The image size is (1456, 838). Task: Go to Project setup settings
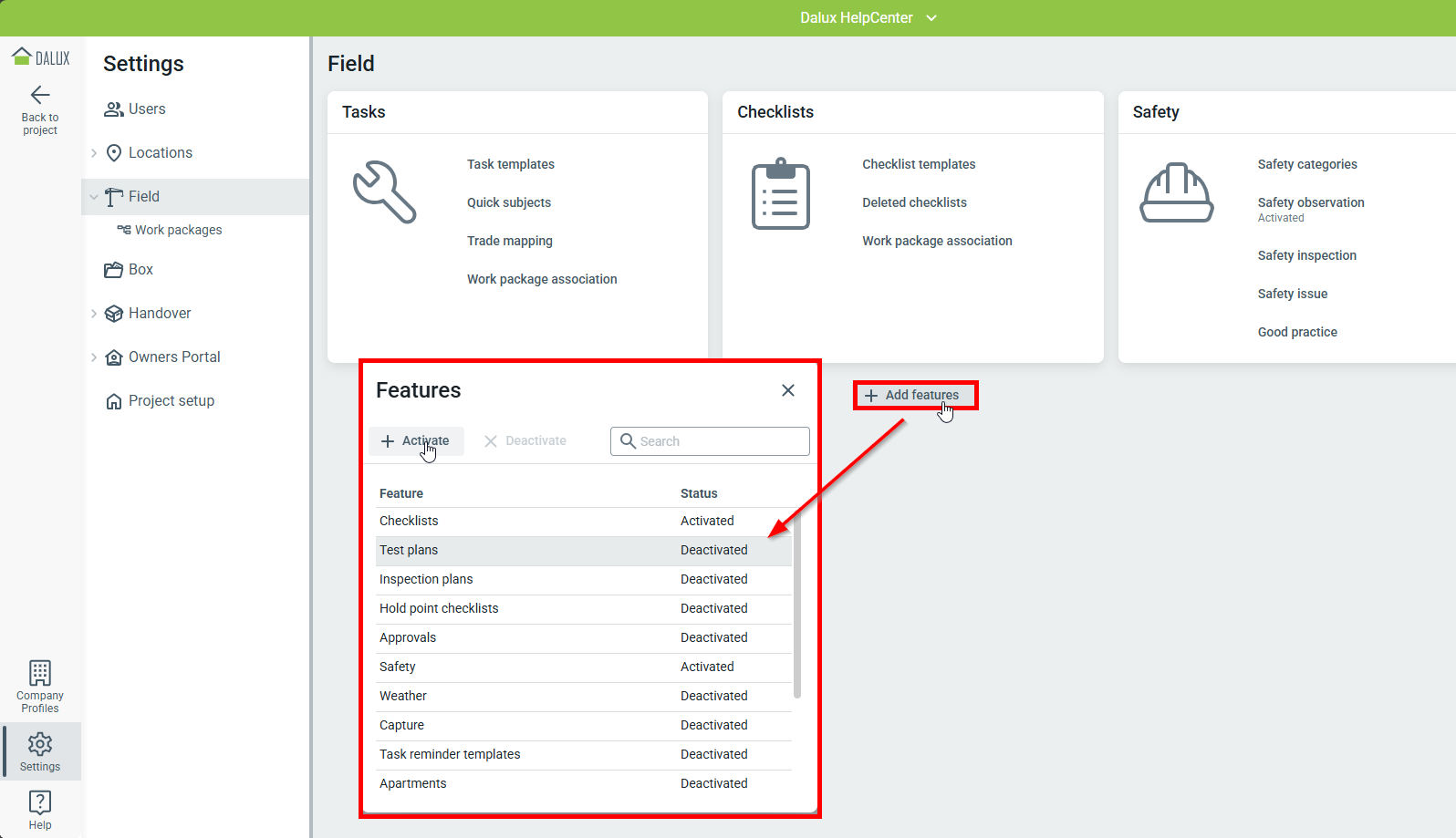tap(171, 401)
